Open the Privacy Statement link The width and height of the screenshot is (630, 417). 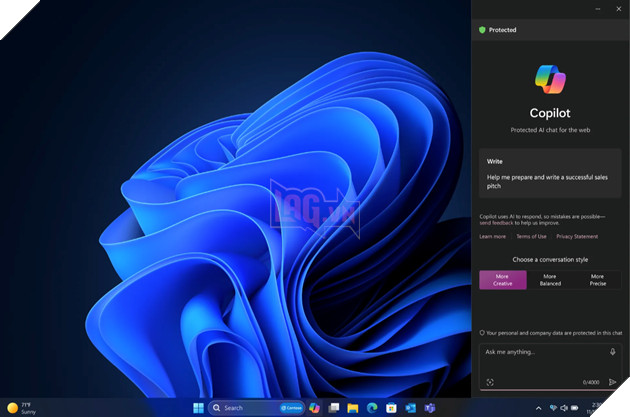[x=577, y=236]
